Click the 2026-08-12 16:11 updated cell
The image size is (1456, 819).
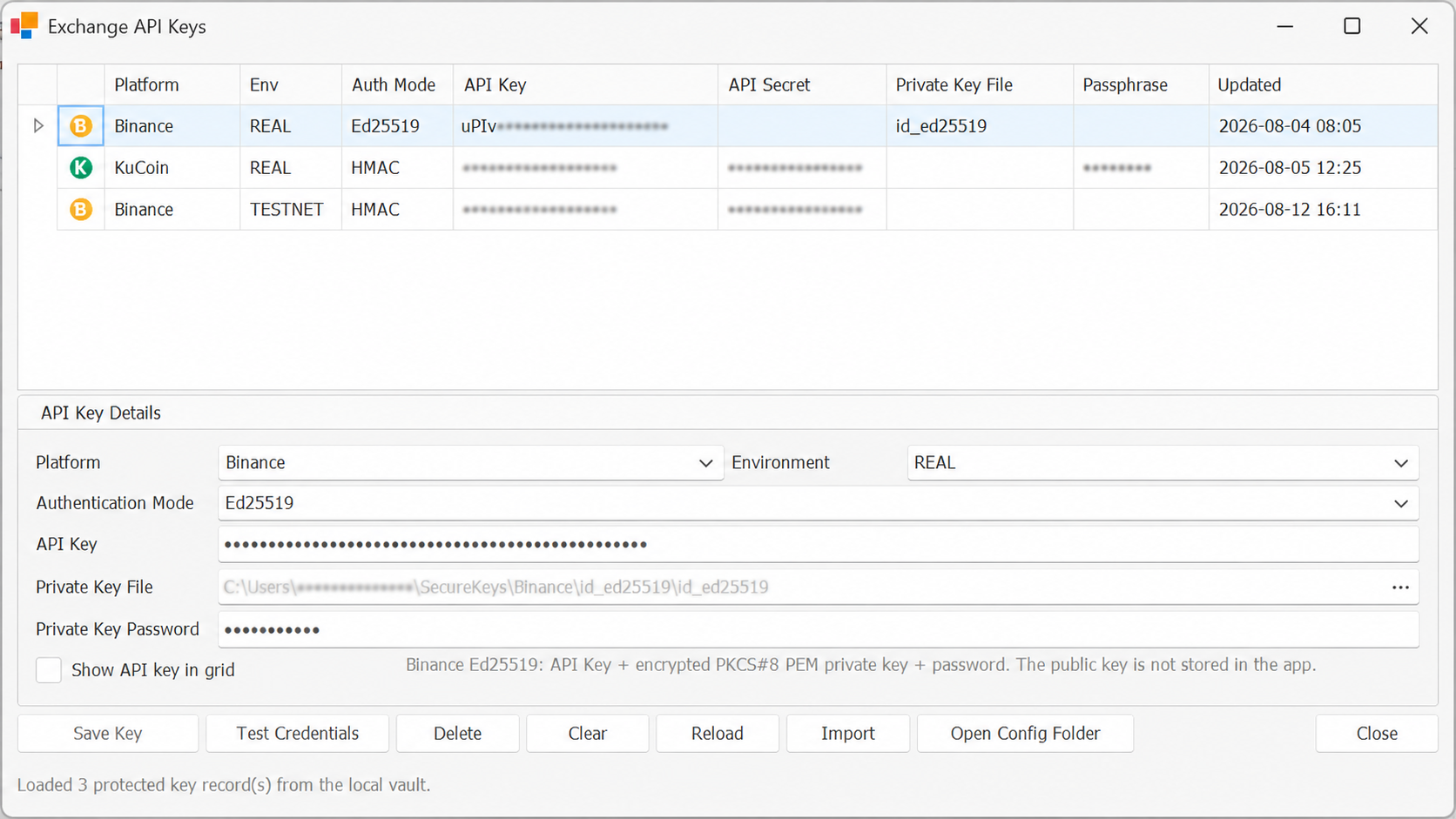tap(1323, 210)
